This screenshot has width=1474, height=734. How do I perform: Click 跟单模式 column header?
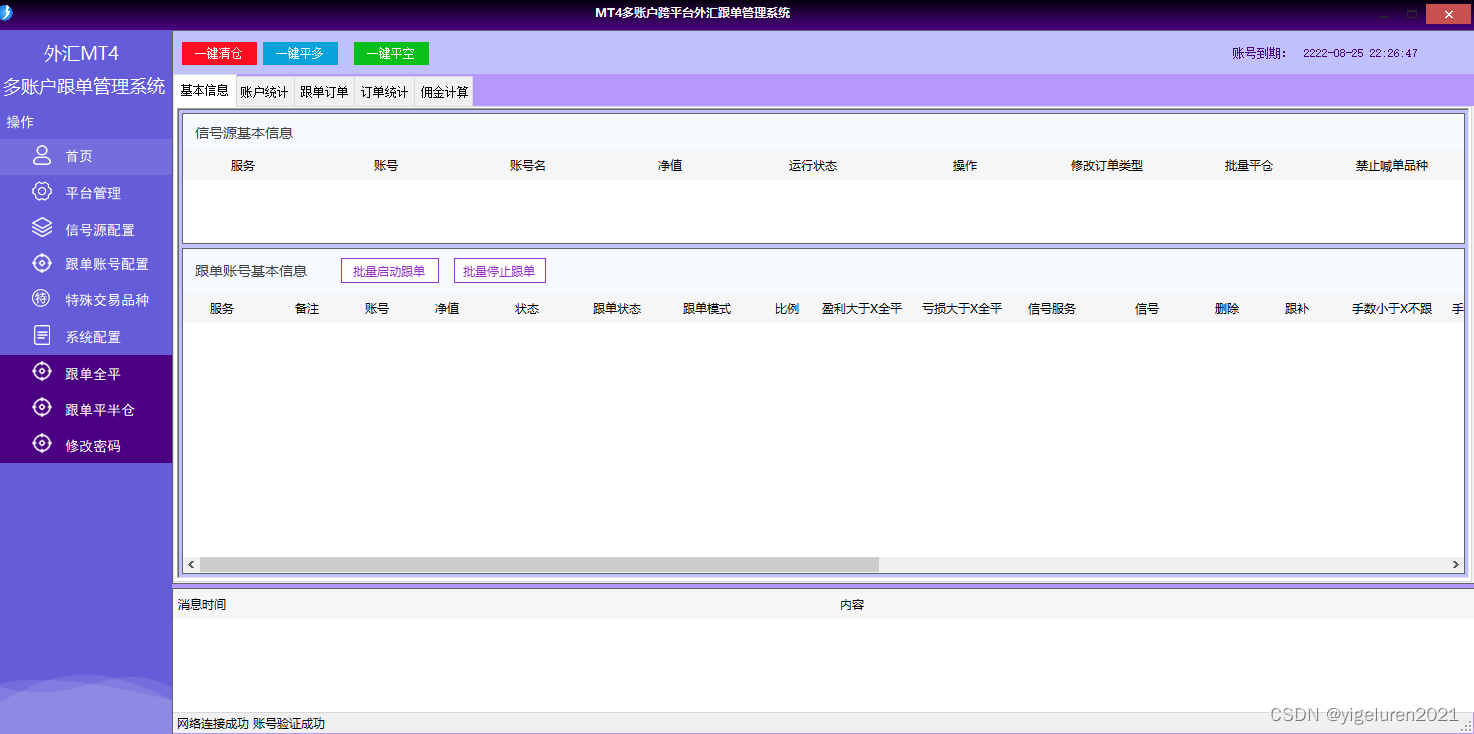(707, 309)
